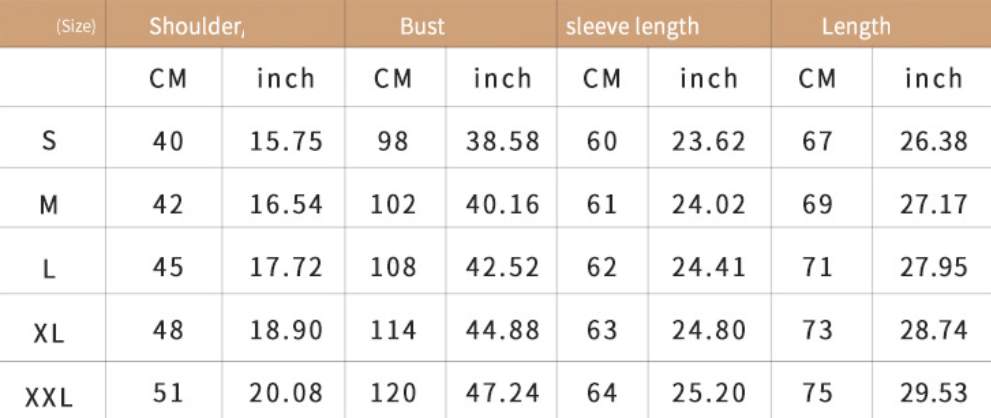
Task: Click the 20.08 shoulder inch value
Action: [x=286, y=393]
